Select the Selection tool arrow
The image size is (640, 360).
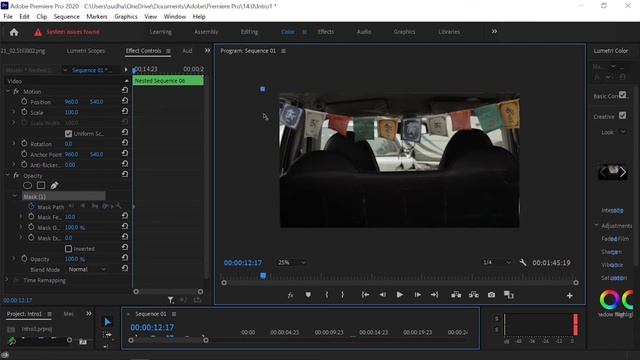pos(107,322)
